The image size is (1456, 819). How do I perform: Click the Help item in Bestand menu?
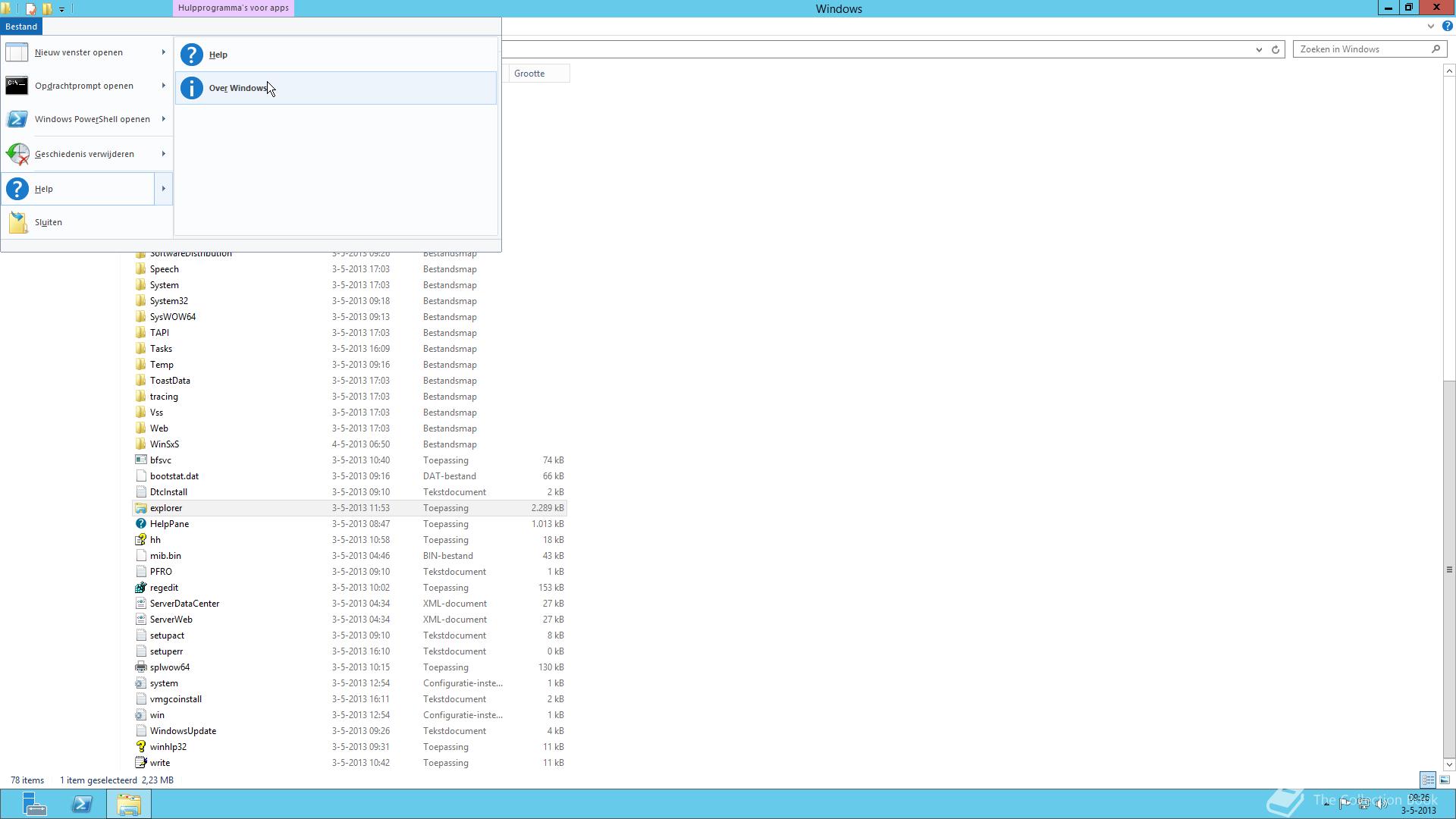tap(79, 189)
